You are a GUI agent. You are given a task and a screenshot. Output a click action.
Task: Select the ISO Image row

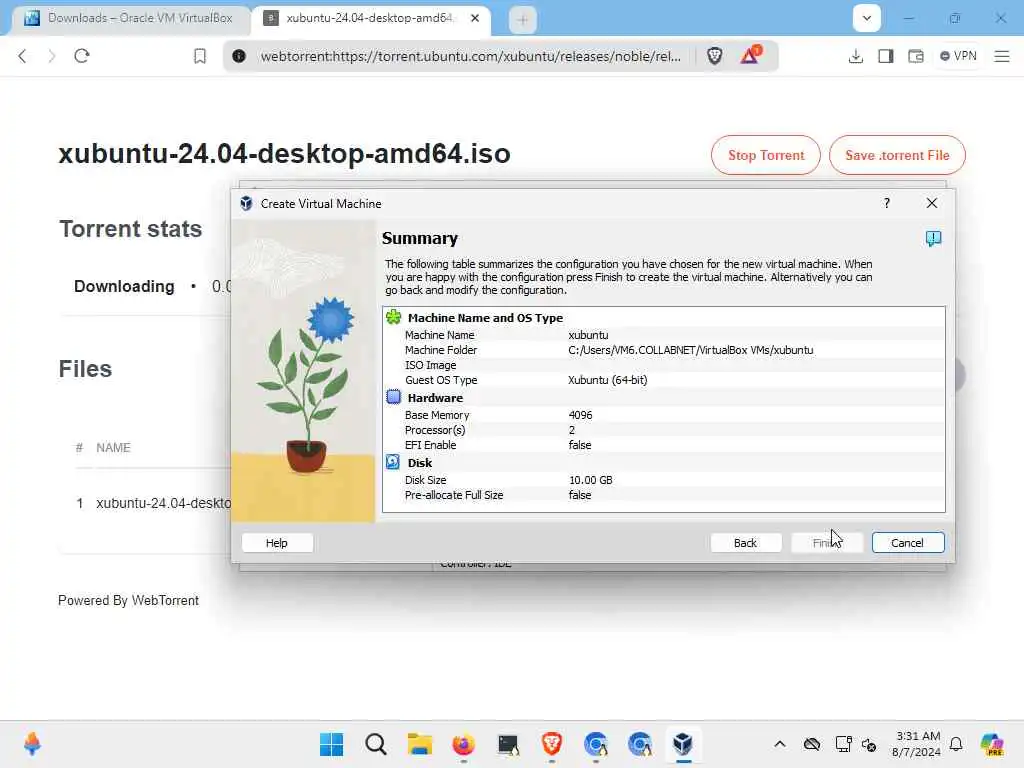pos(664,365)
